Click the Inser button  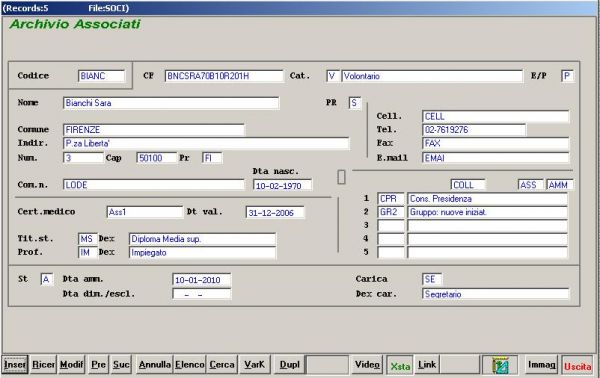[x=15, y=365]
